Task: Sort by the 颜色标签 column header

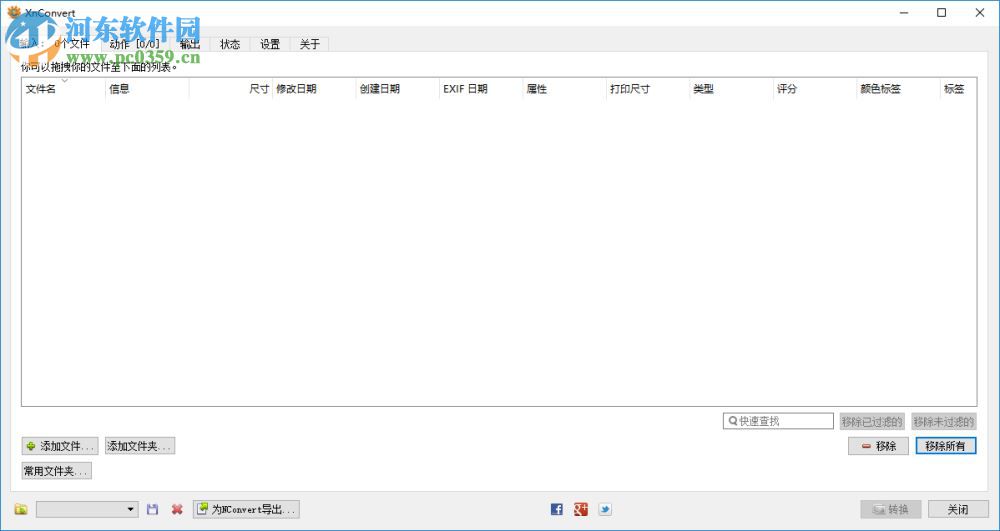Action: tap(899, 89)
